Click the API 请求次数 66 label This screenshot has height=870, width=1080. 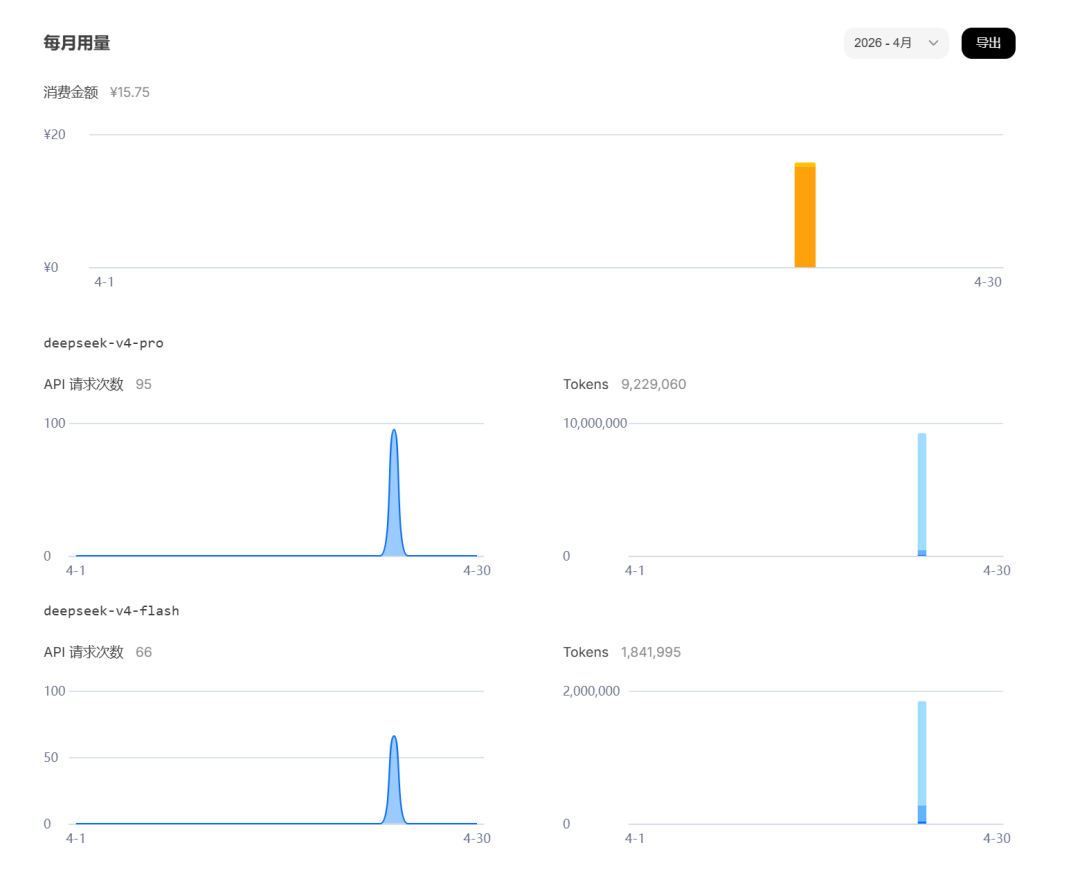[97, 652]
